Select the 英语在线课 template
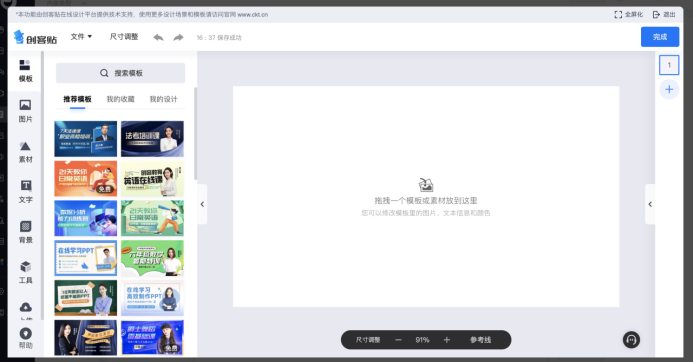The image size is (693, 362). pos(152,179)
